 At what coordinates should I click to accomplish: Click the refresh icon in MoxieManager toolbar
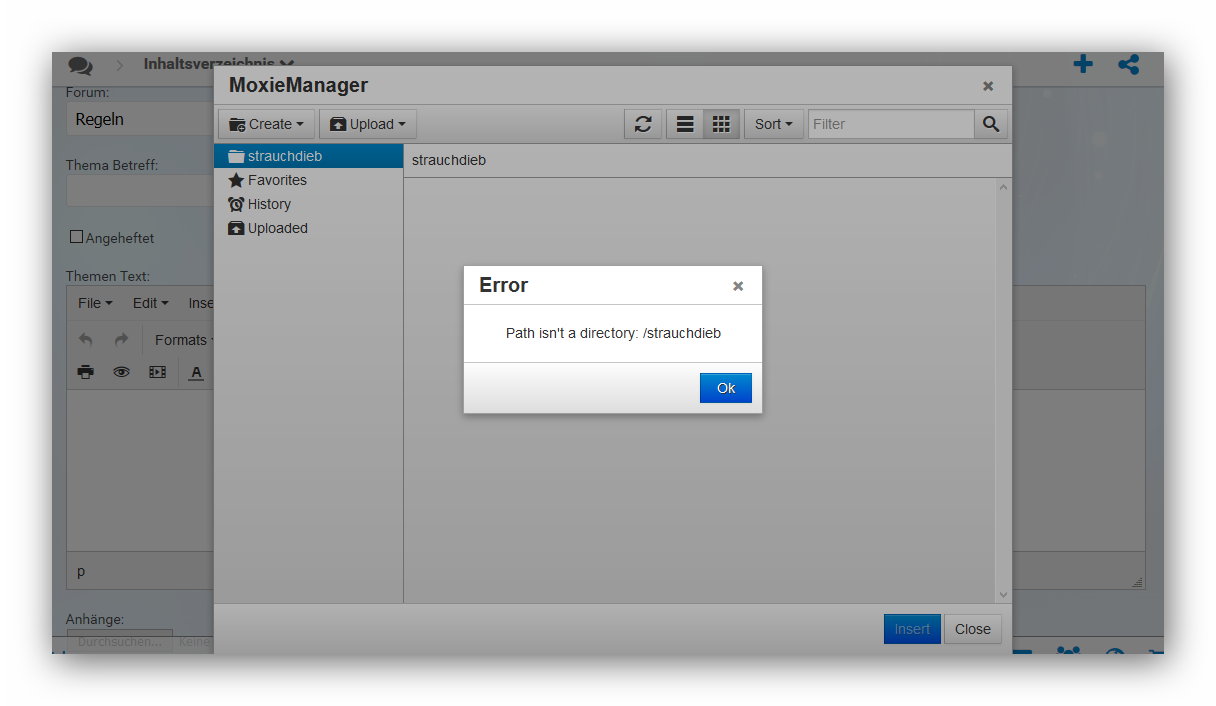tap(643, 124)
